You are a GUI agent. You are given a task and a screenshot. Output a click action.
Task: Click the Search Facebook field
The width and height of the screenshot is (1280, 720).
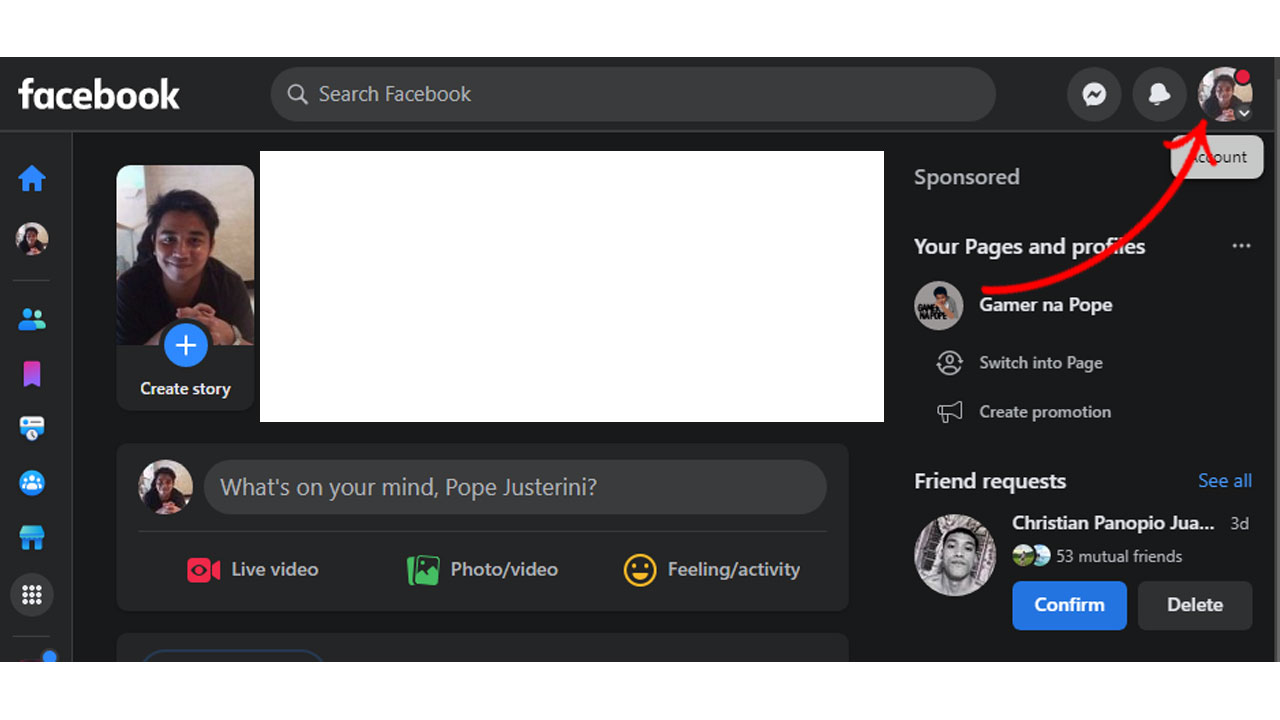pyautogui.click(x=633, y=94)
